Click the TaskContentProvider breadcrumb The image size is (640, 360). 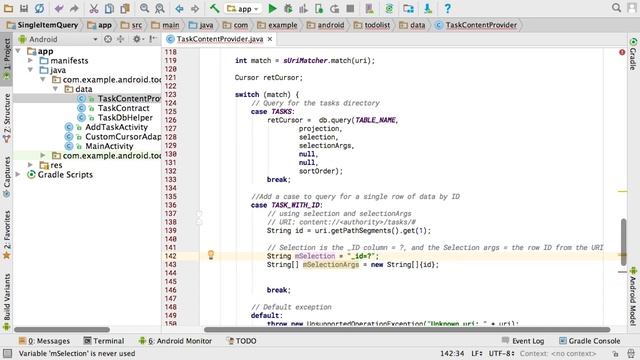476,25
